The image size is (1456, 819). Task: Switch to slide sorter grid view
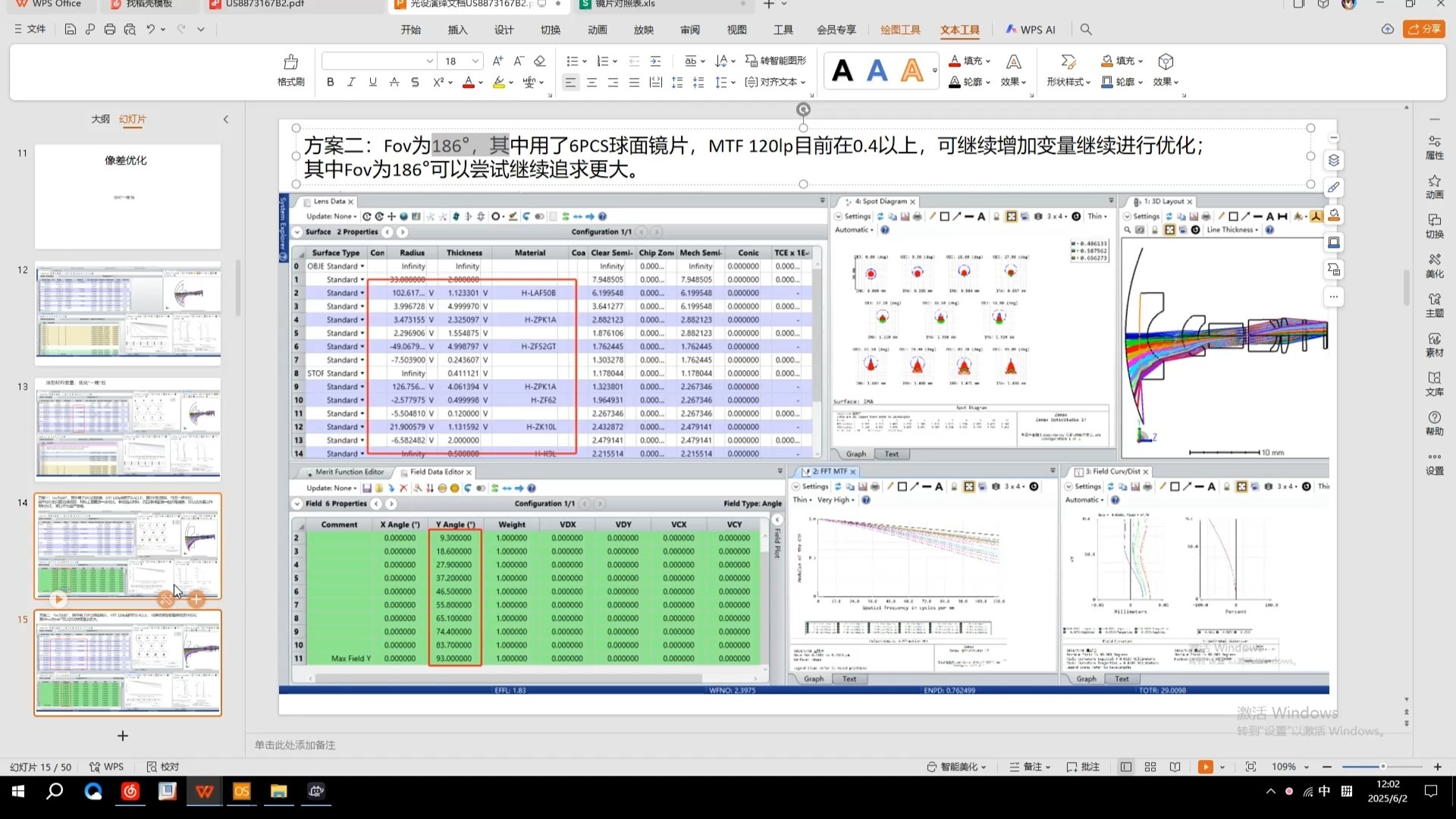coord(1150,767)
